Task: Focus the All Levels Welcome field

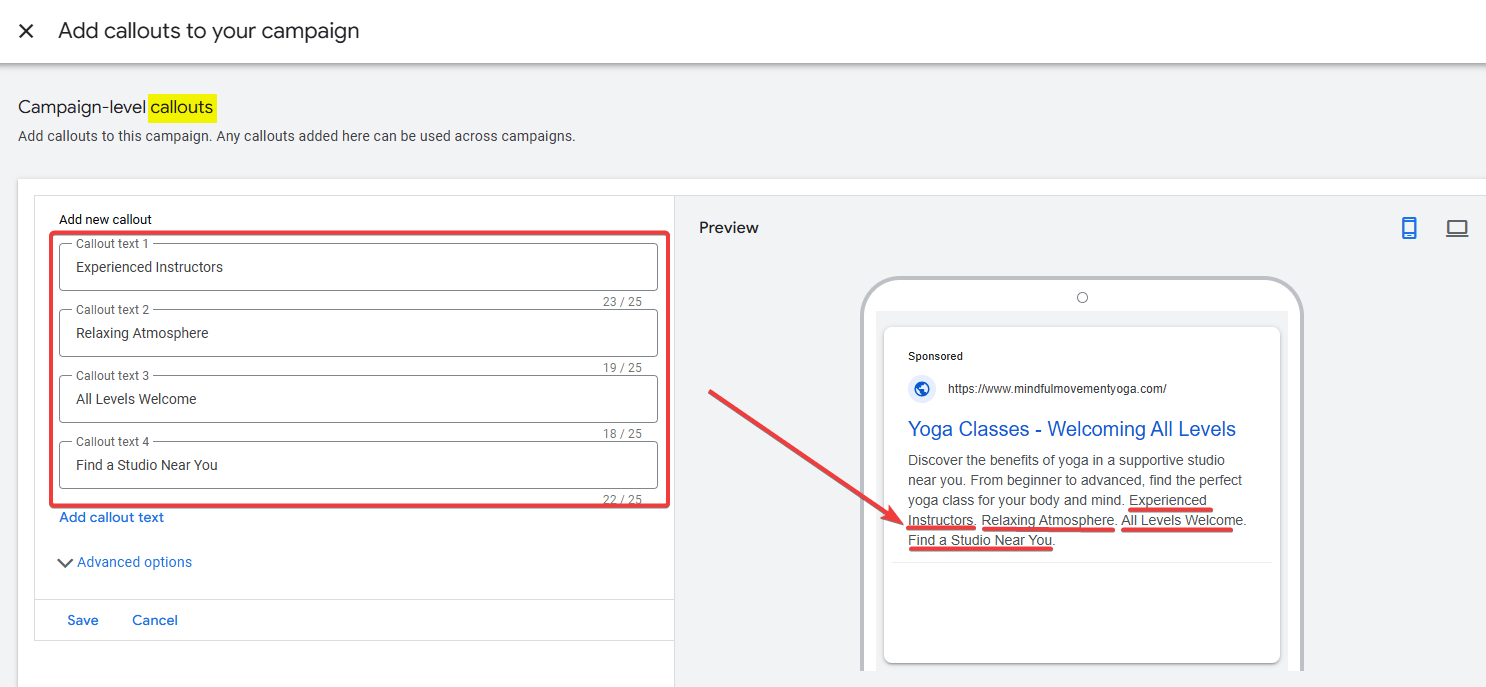Action: tap(358, 399)
